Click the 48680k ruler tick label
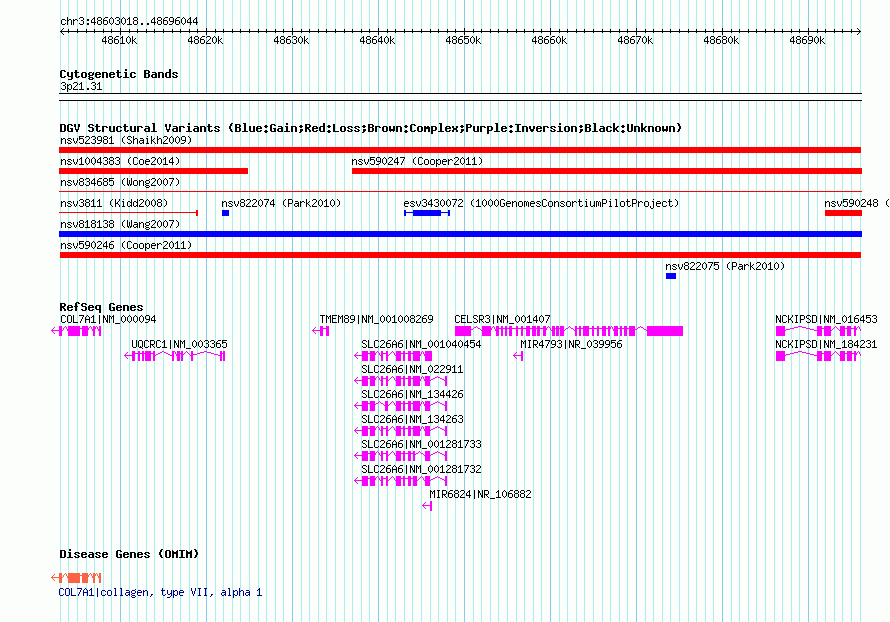 click(x=721, y=40)
